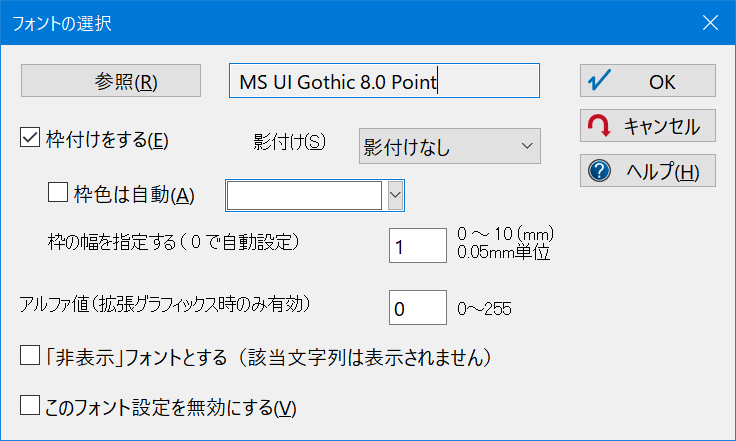736x441 pixels.
Task: Click the chevron of the shadow combo box
Action: (527, 146)
